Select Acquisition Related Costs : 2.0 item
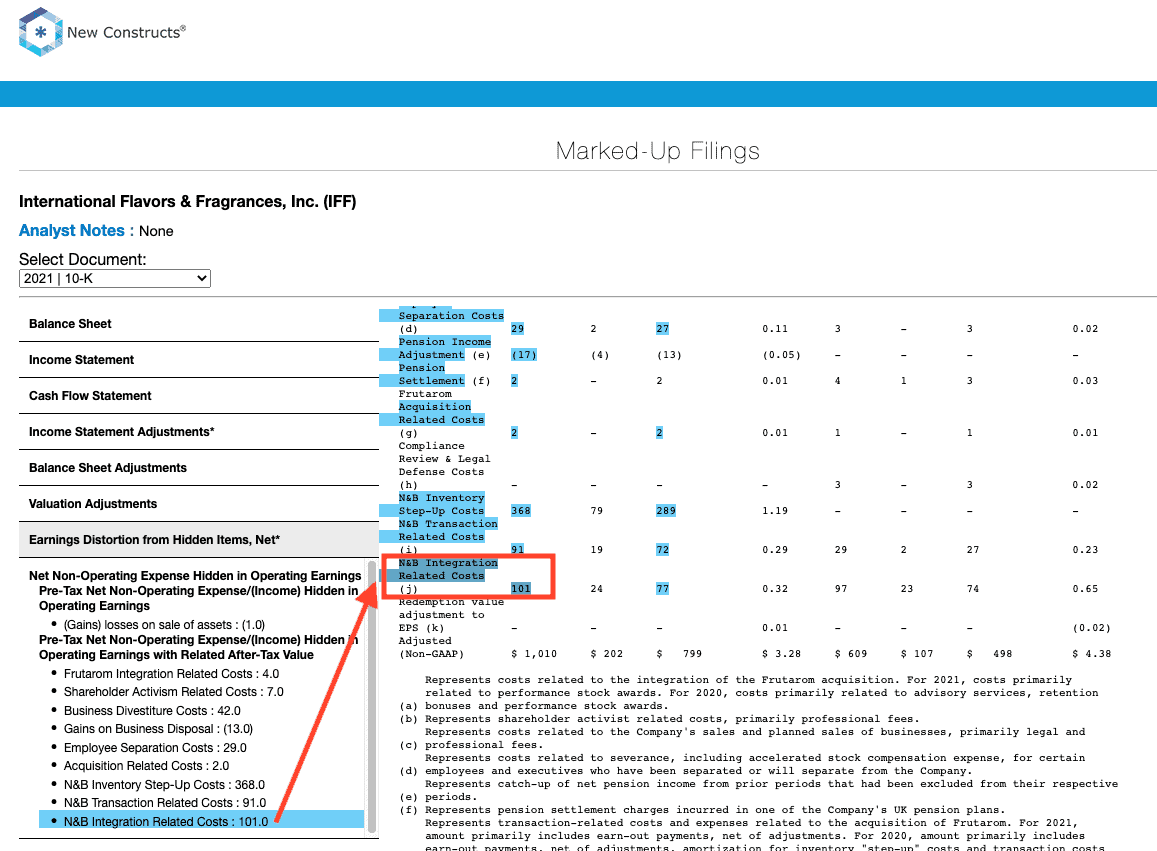Image resolution: width=1157 pixels, height=851 pixels. (x=146, y=765)
